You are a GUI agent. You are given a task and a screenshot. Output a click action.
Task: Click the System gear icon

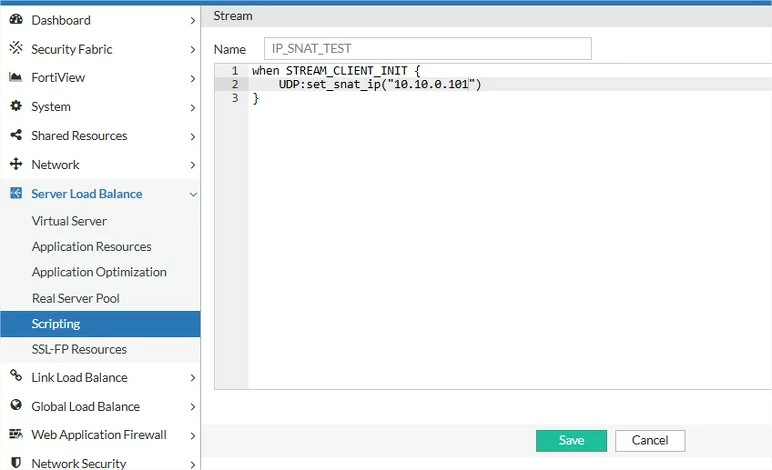click(x=16, y=105)
